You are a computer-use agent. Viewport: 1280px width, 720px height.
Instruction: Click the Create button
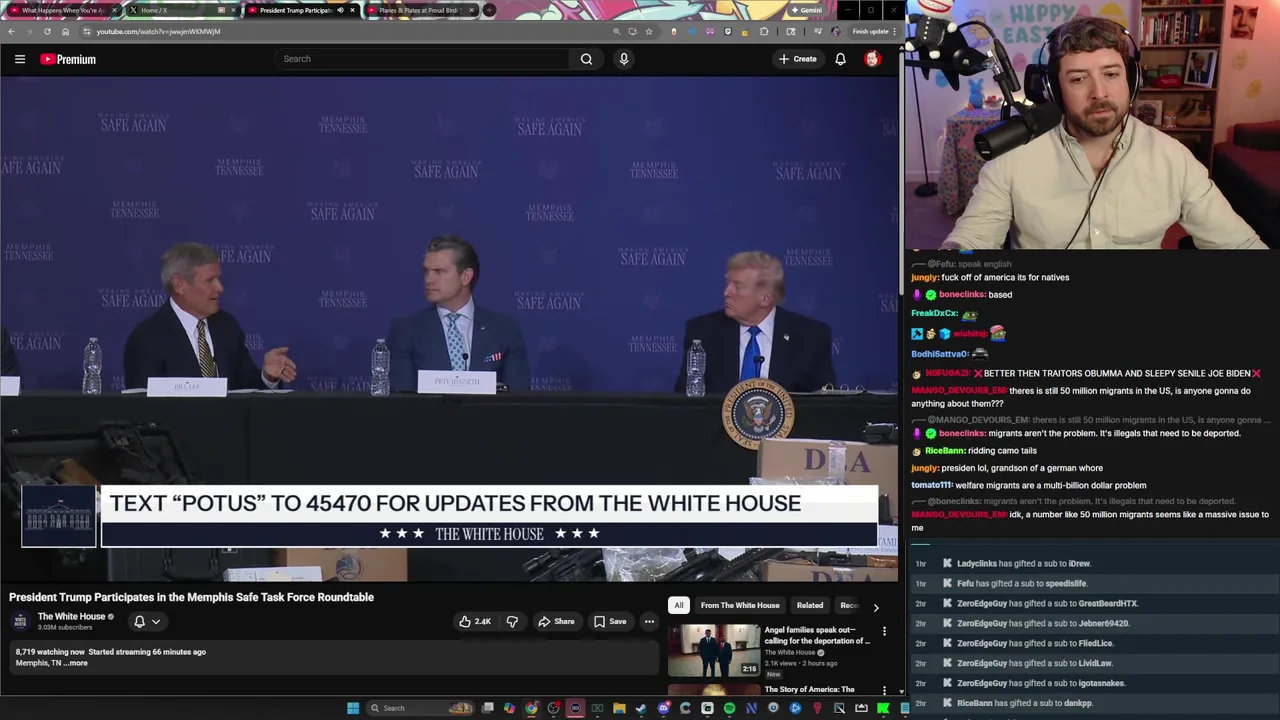(797, 59)
